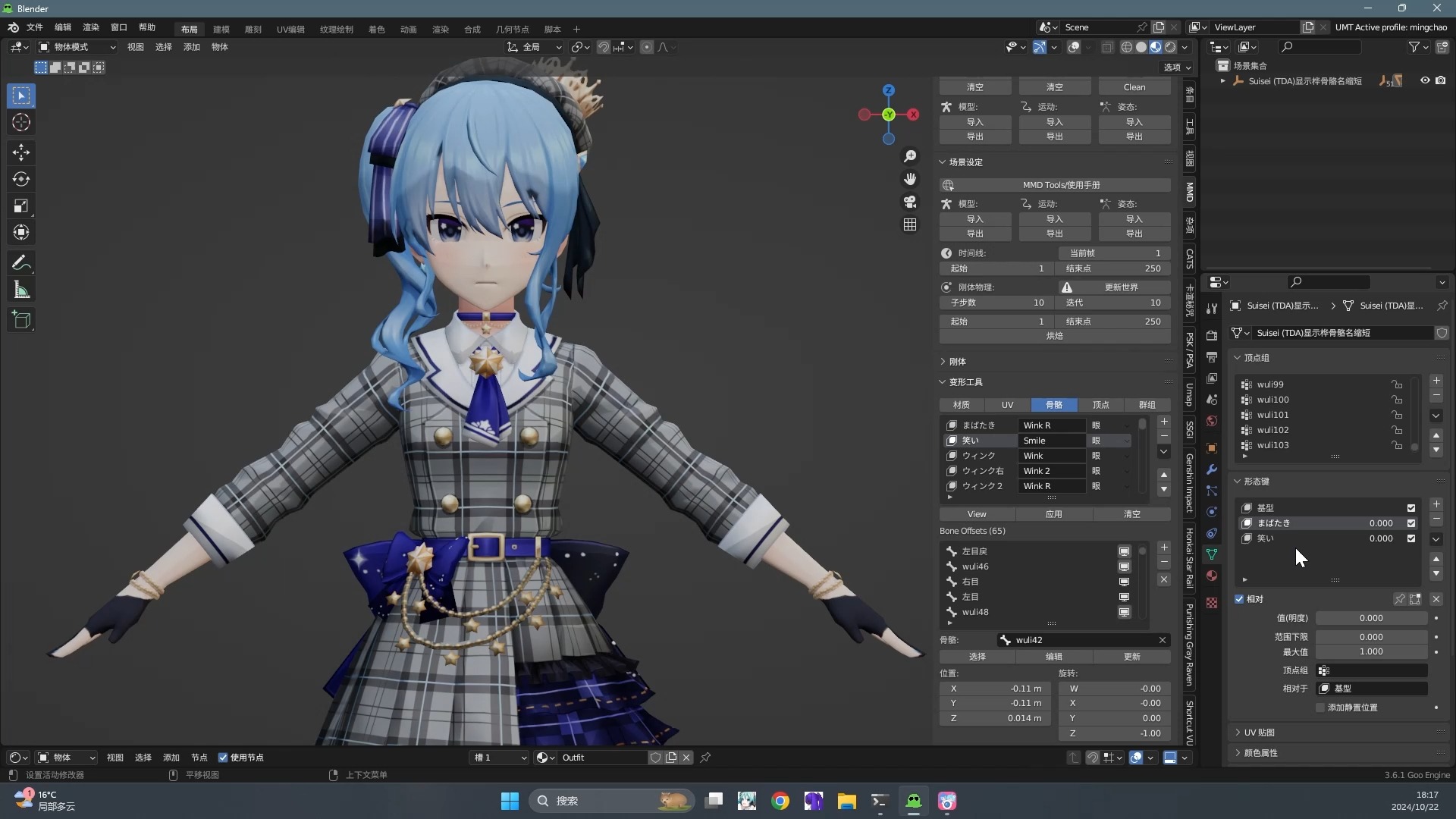Click the scene camera icon in toolbar

pos(910,200)
